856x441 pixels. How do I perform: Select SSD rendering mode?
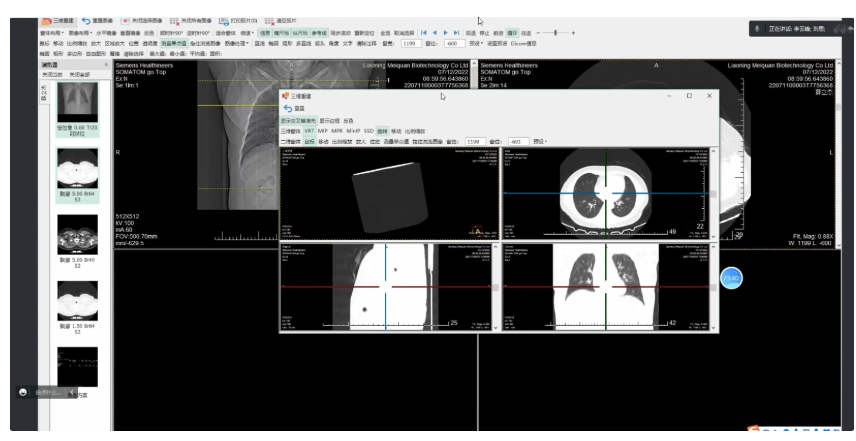click(x=369, y=132)
